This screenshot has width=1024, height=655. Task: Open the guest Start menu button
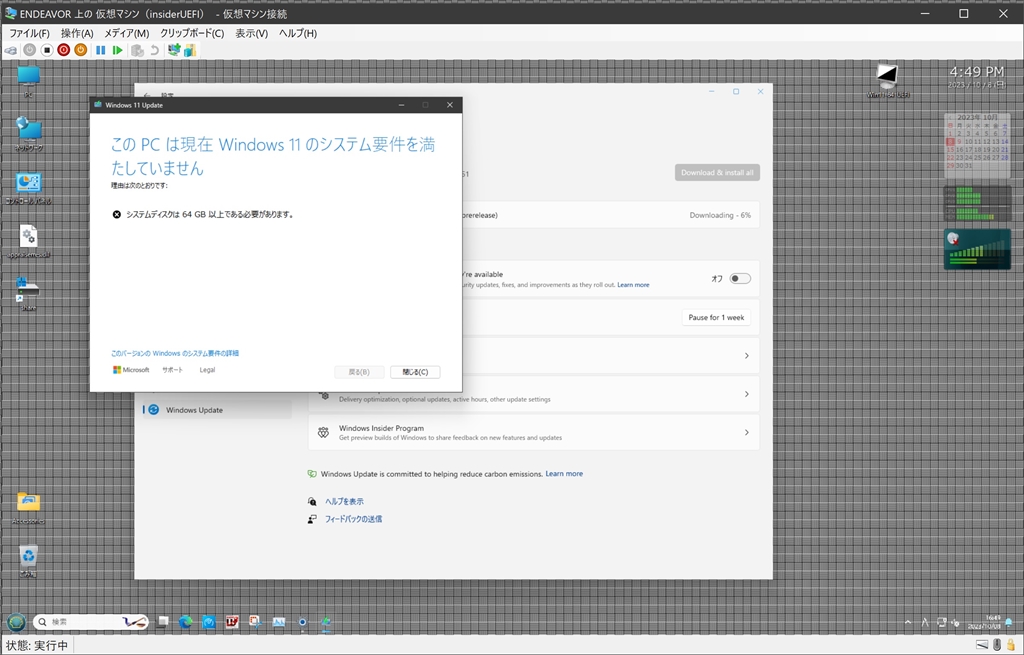[16, 622]
